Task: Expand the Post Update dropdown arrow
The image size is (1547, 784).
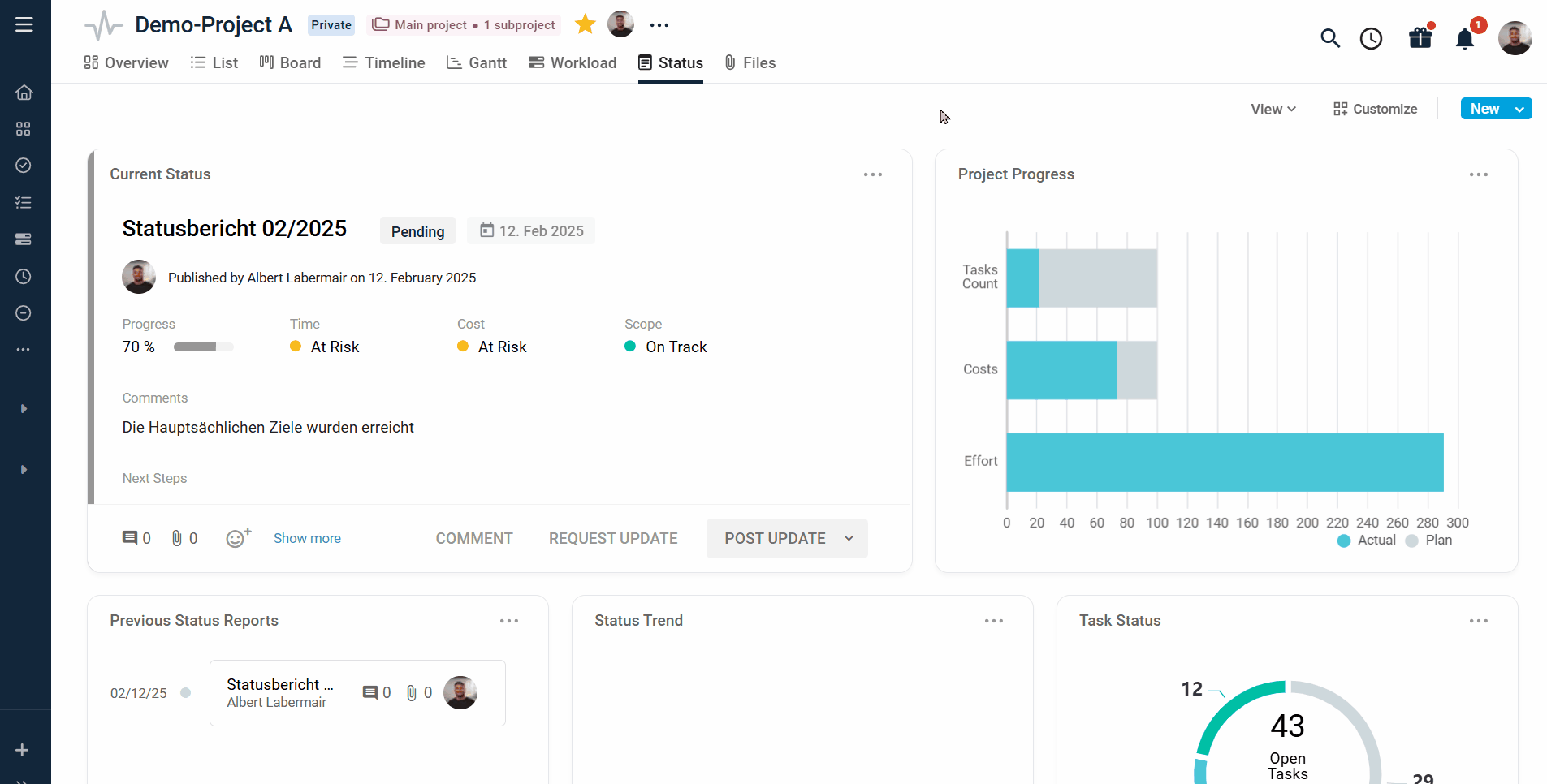Action: point(849,538)
